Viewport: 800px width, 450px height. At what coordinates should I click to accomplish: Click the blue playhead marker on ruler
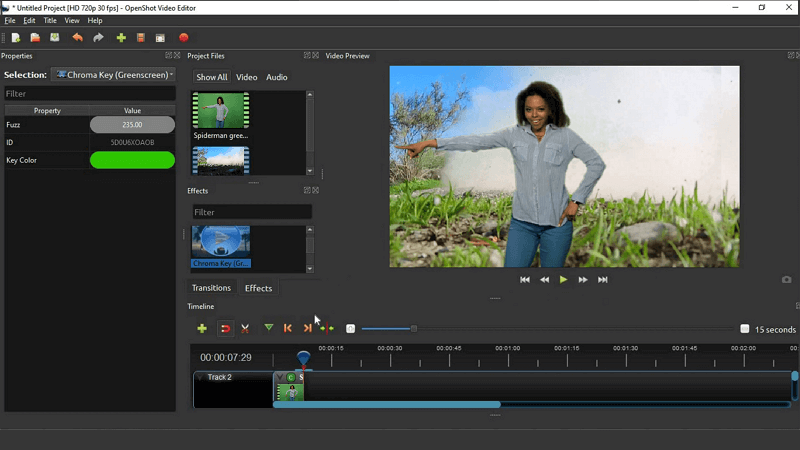pyautogui.click(x=304, y=357)
